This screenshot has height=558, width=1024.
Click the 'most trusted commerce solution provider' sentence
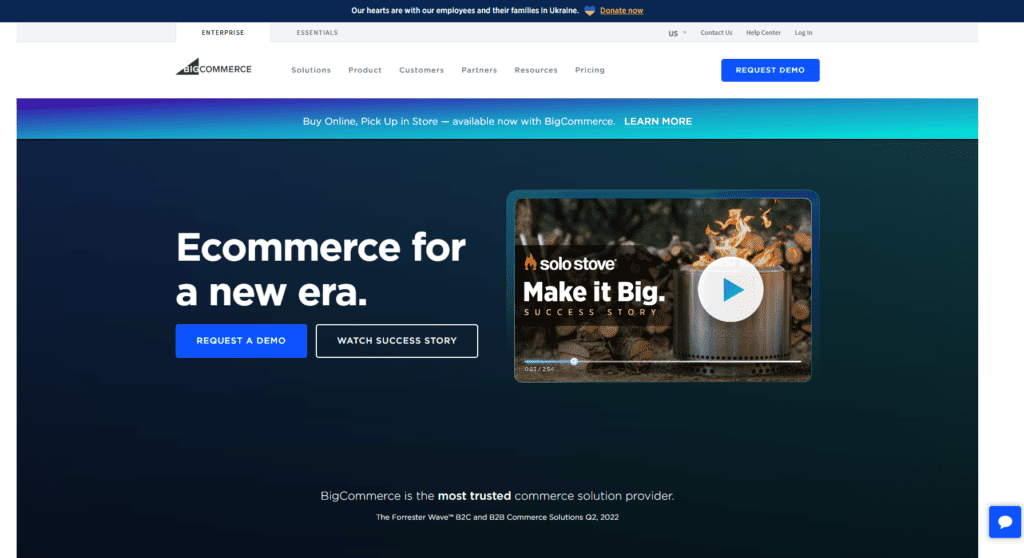[x=497, y=496]
